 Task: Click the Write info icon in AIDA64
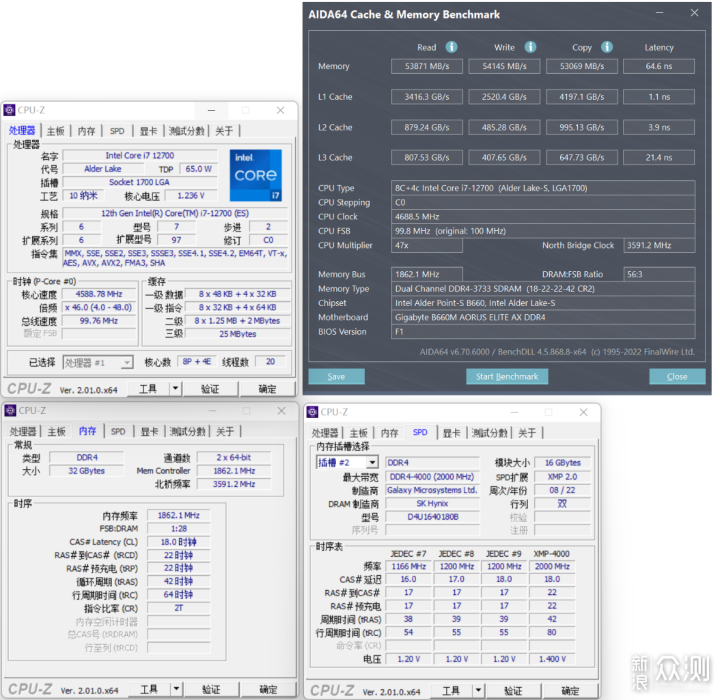(530, 47)
